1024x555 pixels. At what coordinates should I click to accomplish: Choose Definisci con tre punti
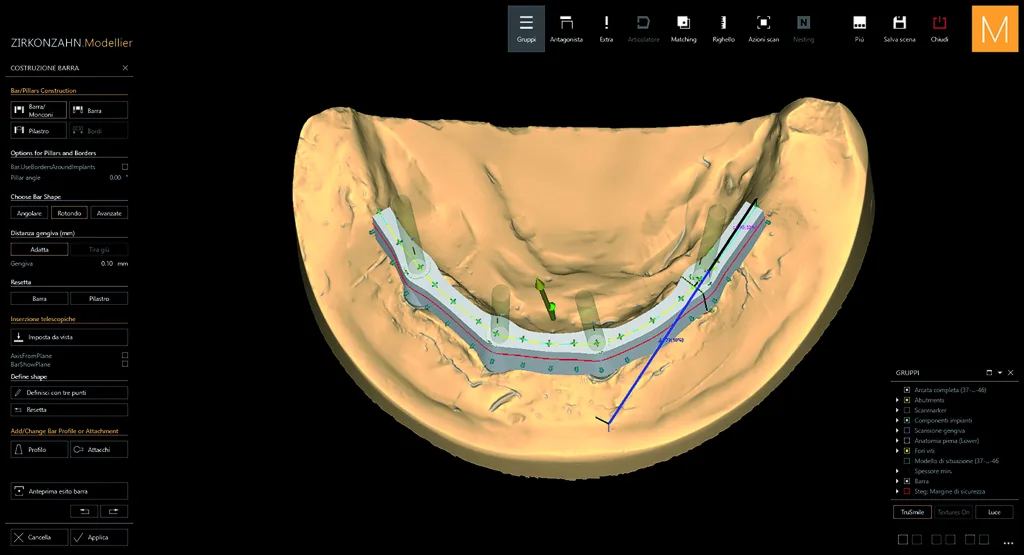pos(69,392)
